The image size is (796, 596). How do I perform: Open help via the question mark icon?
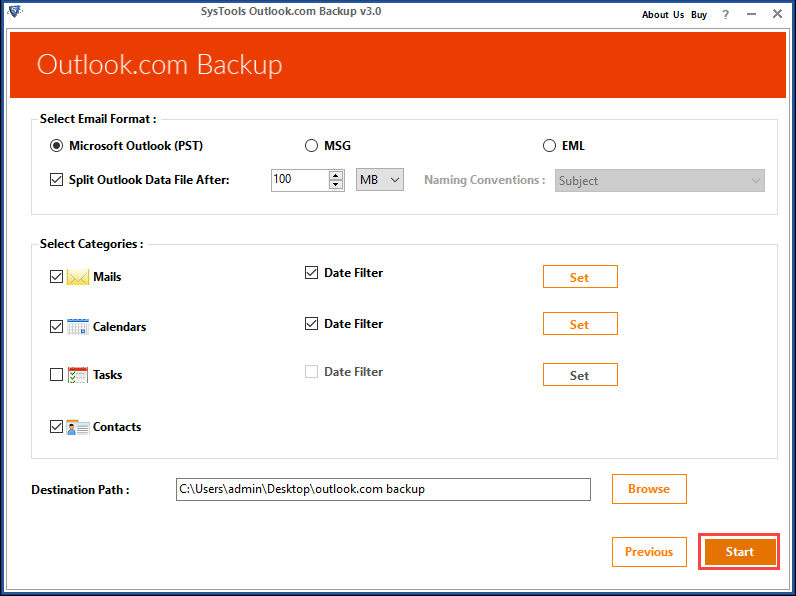pyautogui.click(x=725, y=15)
